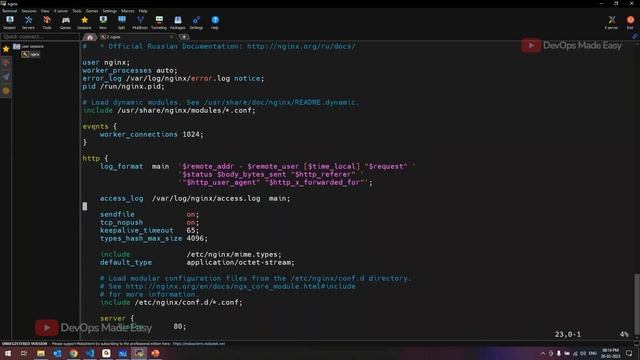Open Chrome from the taskbar

pyautogui.click(x=73, y=353)
